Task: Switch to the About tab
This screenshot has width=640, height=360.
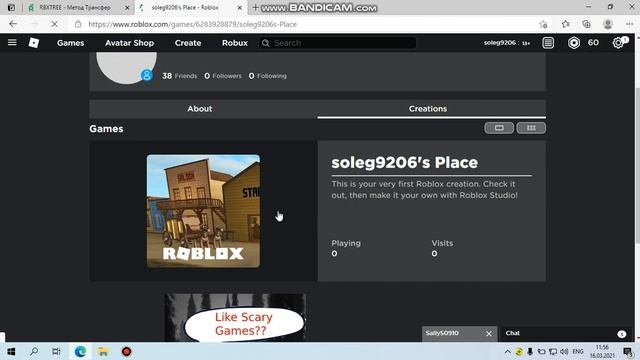Action: coord(200,109)
